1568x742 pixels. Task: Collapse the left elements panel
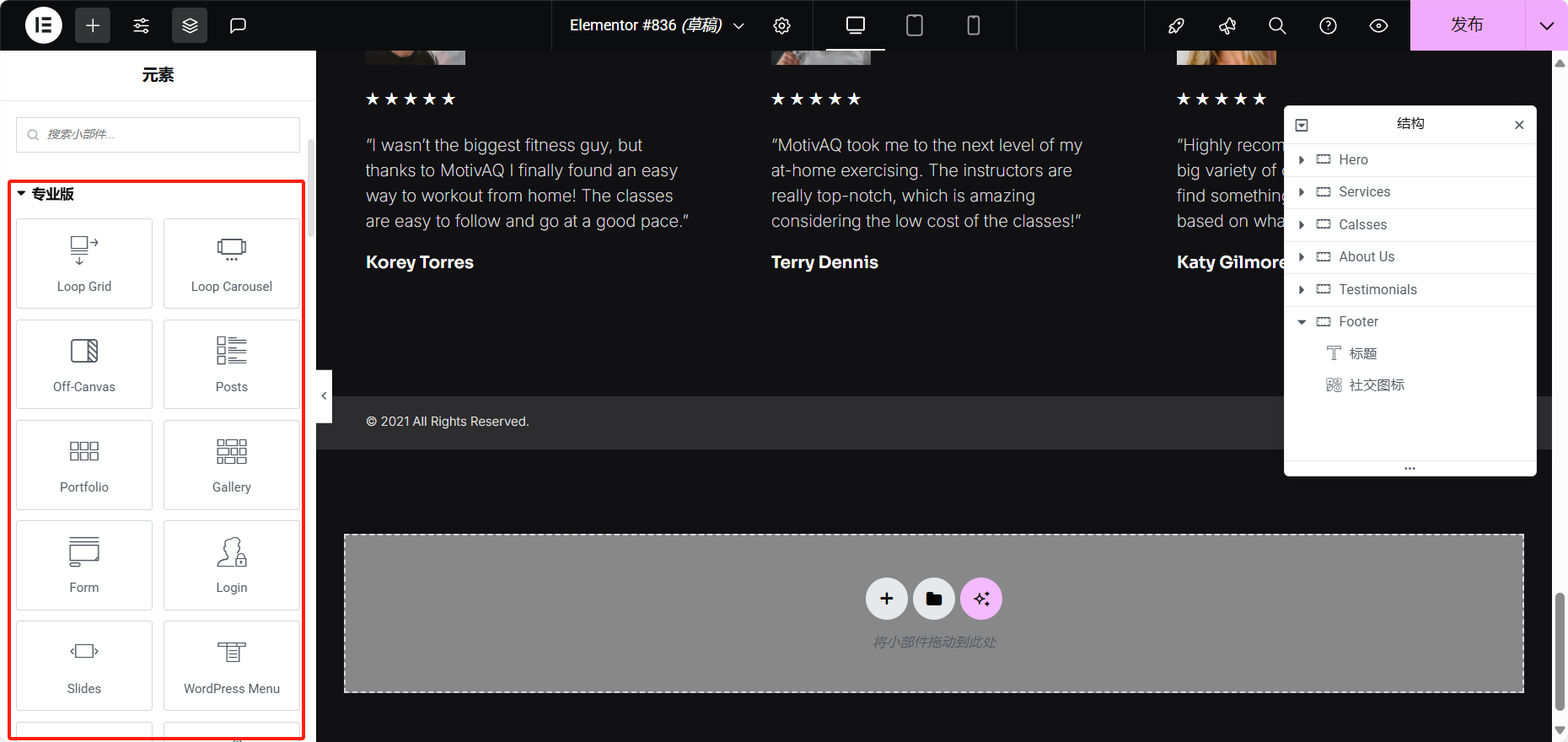coord(324,396)
